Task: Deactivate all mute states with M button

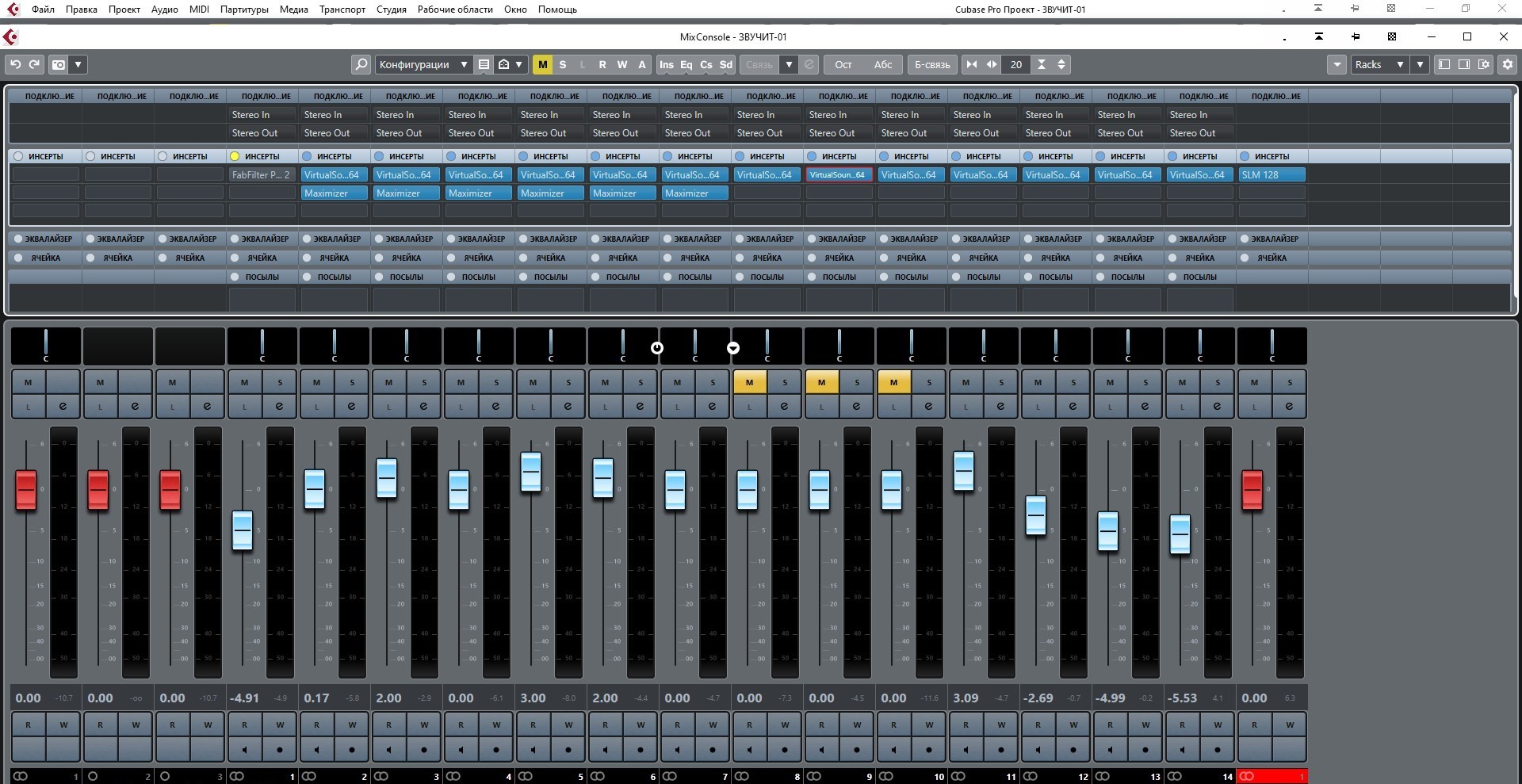Action: (542, 64)
